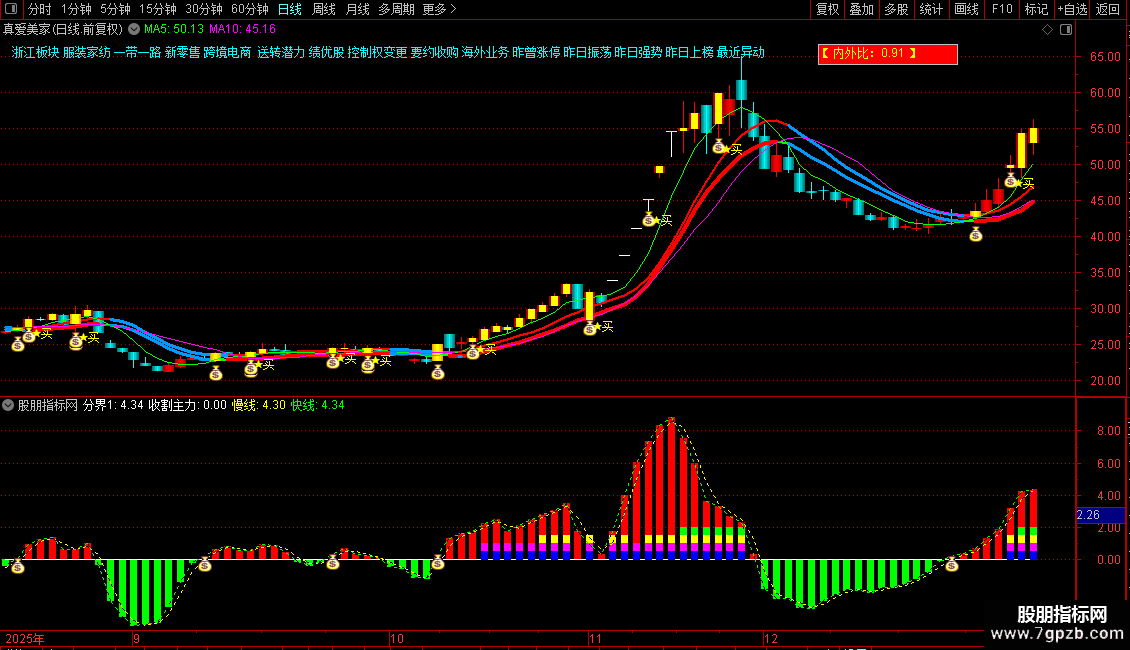Viewport: 1130px width, 650px height.
Task: Click the 返回 back button
Action: coord(1108,9)
